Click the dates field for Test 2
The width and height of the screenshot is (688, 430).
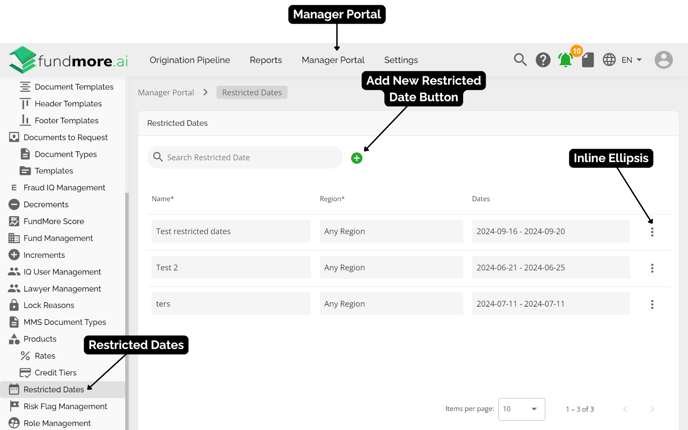(x=550, y=268)
